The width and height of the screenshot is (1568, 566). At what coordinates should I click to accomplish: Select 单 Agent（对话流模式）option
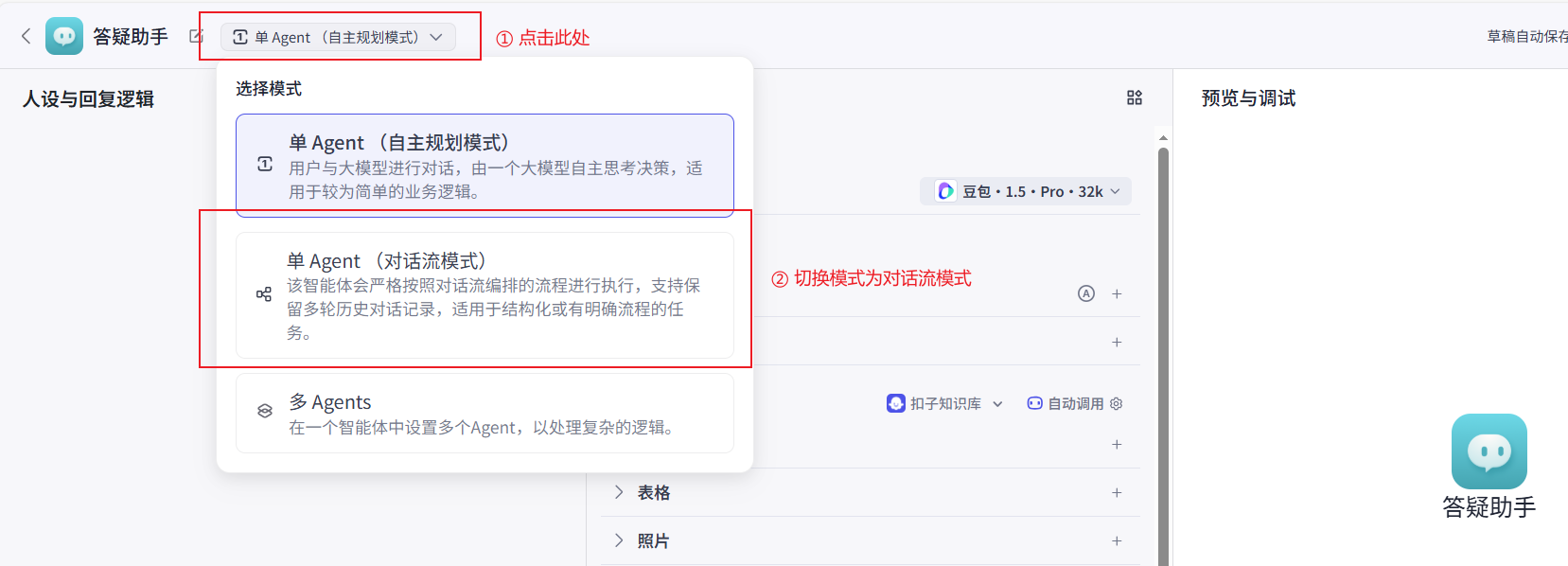[x=484, y=295]
